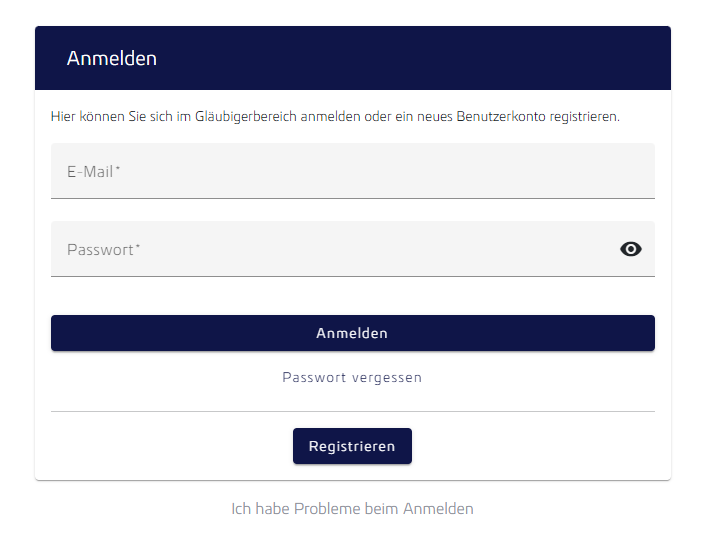Viewport: 721px width, 553px height.
Task: Click the Anmelden title in dark header
Action: click(x=112, y=58)
